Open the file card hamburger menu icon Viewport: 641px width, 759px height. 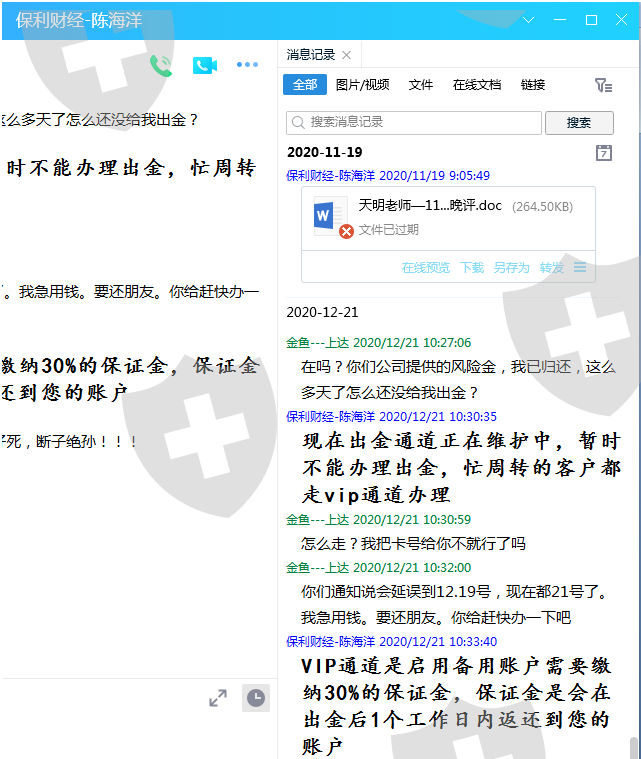coord(580,267)
